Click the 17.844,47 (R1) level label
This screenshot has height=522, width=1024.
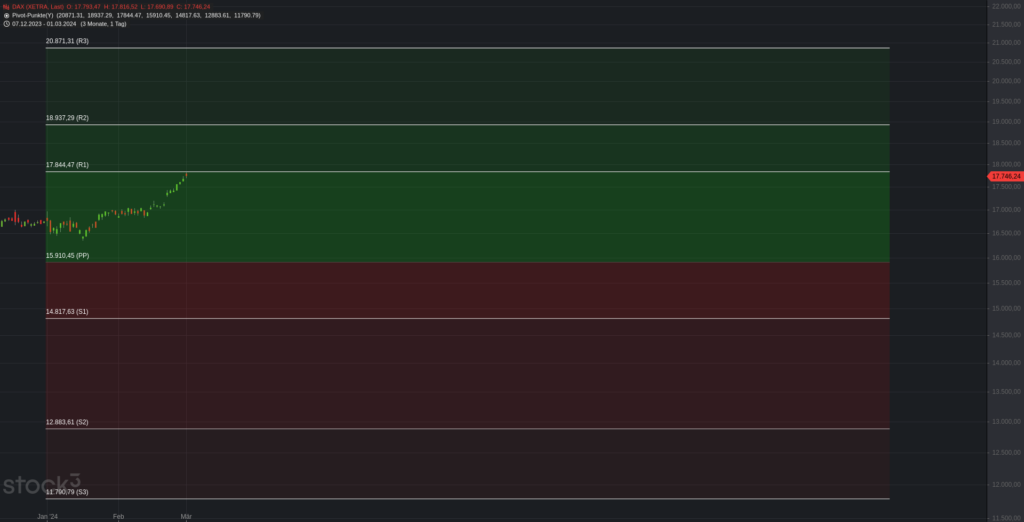pos(67,165)
